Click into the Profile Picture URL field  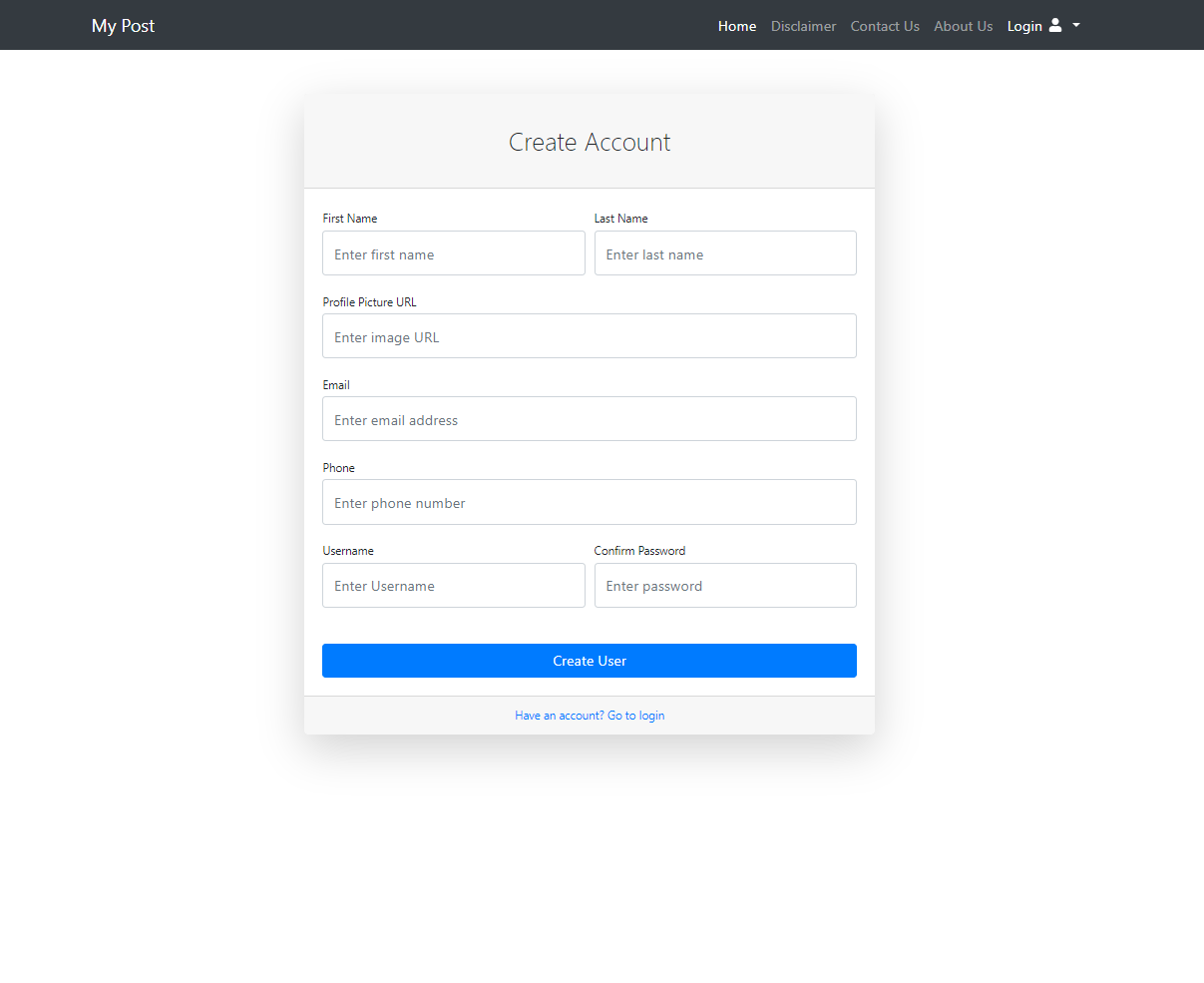click(x=590, y=336)
